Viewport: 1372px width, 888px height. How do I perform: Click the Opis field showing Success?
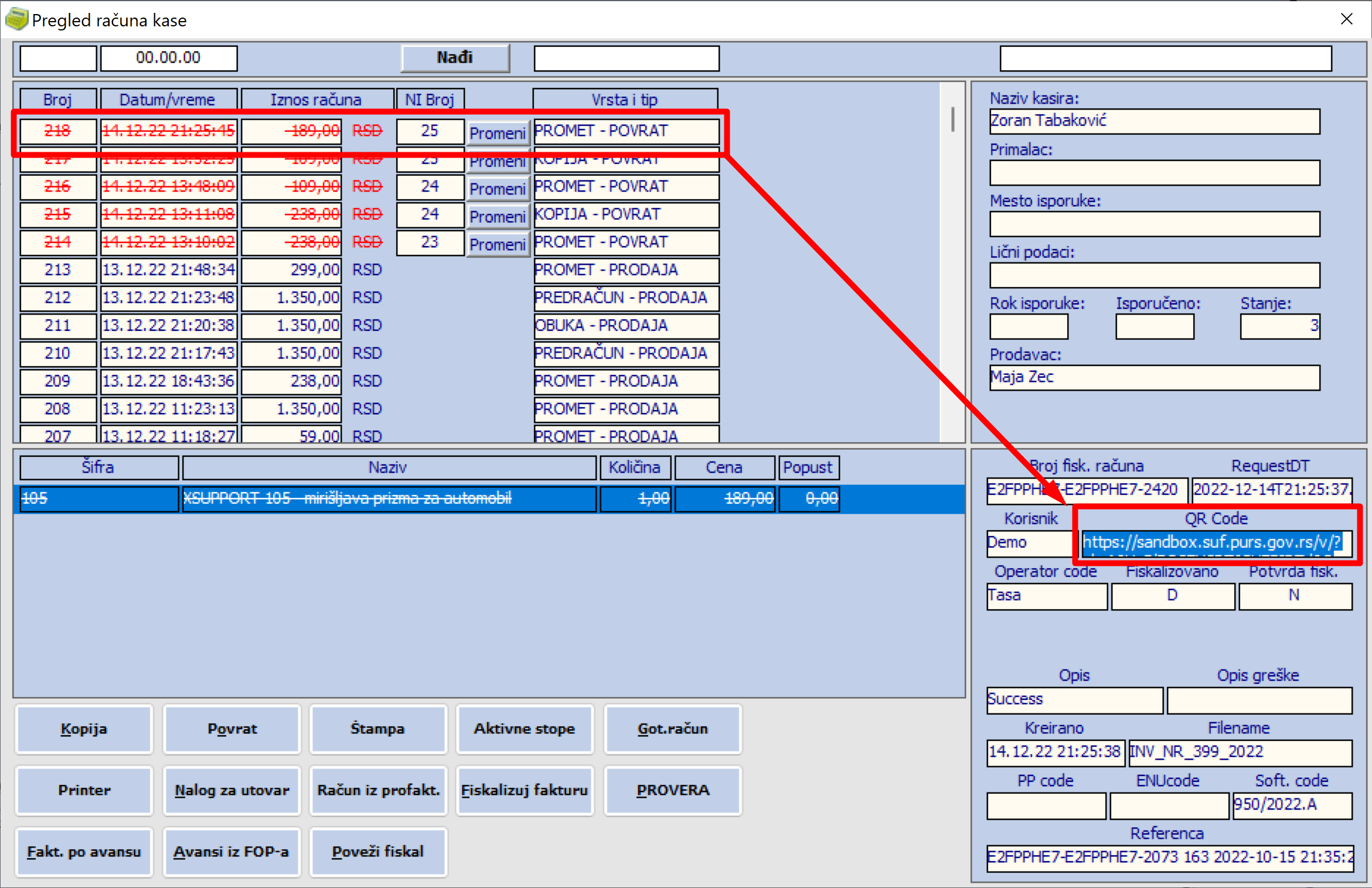1075,700
